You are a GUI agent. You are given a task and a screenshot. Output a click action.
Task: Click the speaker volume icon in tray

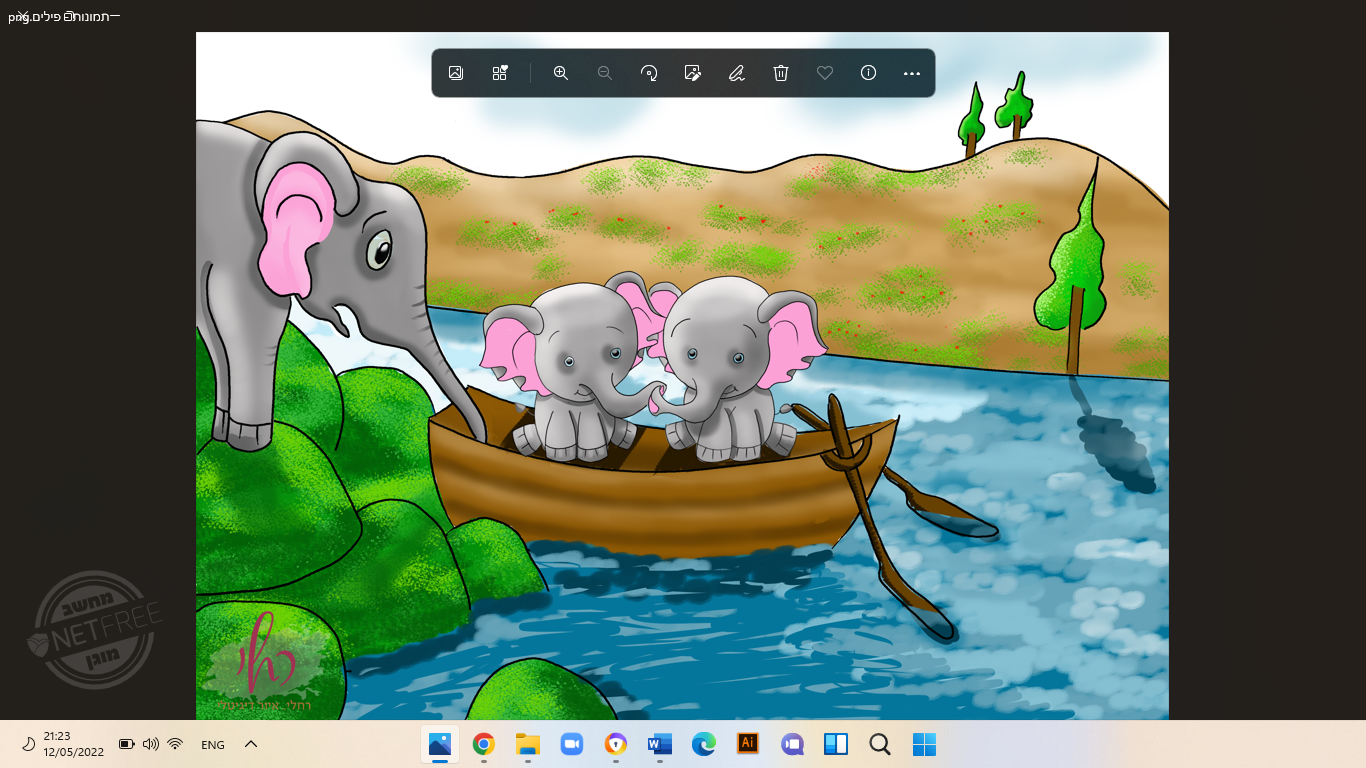[x=151, y=744]
